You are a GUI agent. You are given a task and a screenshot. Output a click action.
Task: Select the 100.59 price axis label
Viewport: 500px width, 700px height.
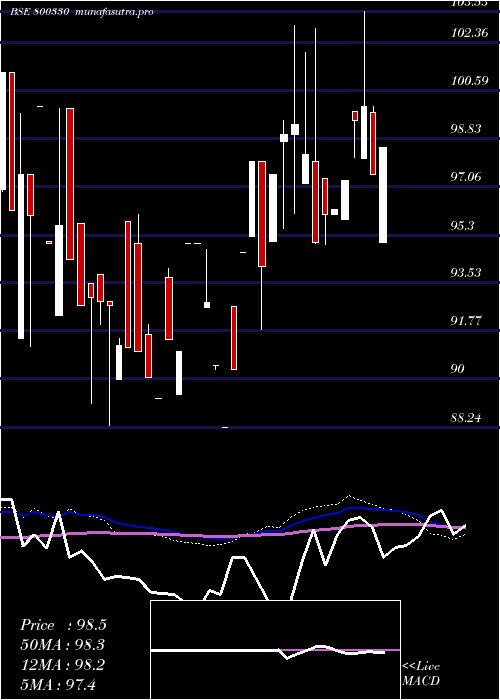point(469,81)
